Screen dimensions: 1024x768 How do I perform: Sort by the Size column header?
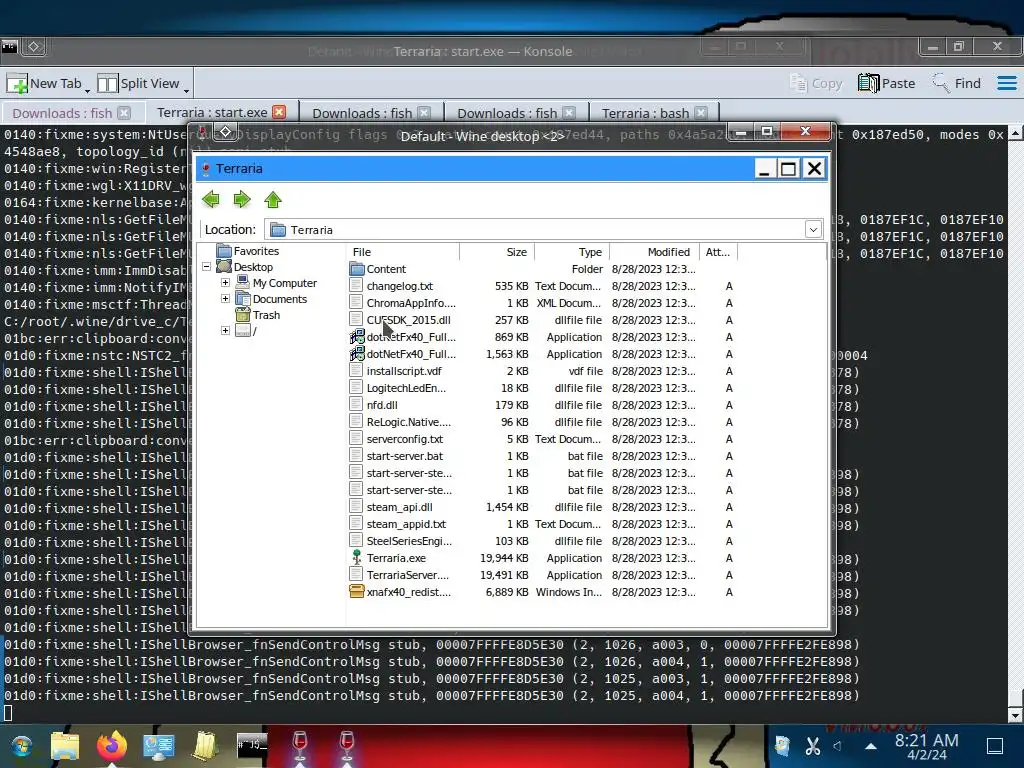tap(498, 251)
